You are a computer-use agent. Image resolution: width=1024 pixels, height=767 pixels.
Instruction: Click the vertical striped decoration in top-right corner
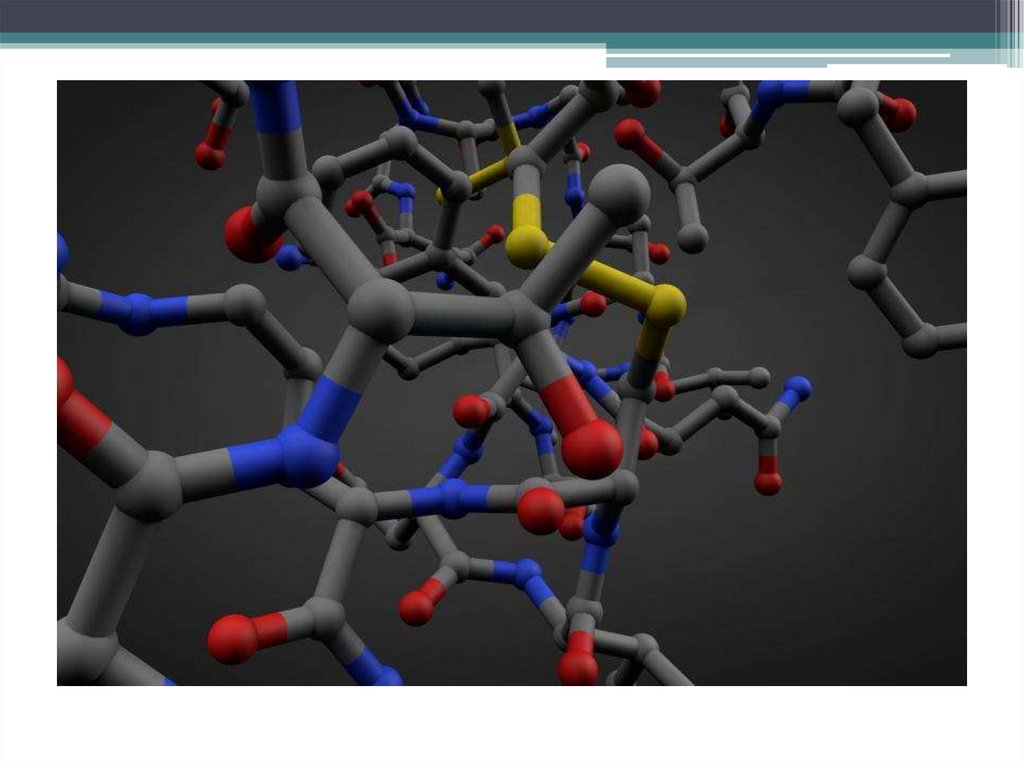click(x=1011, y=32)
